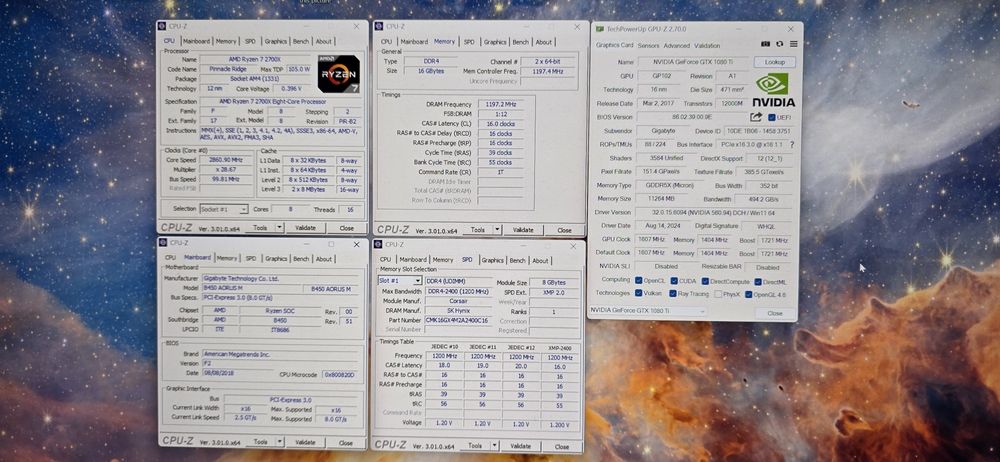This screenshot has height=462, width=1000.
Task: Open CPU tab in the motherboard CPU-Z window
Action: pyautogui.click(x=170, y=258)
